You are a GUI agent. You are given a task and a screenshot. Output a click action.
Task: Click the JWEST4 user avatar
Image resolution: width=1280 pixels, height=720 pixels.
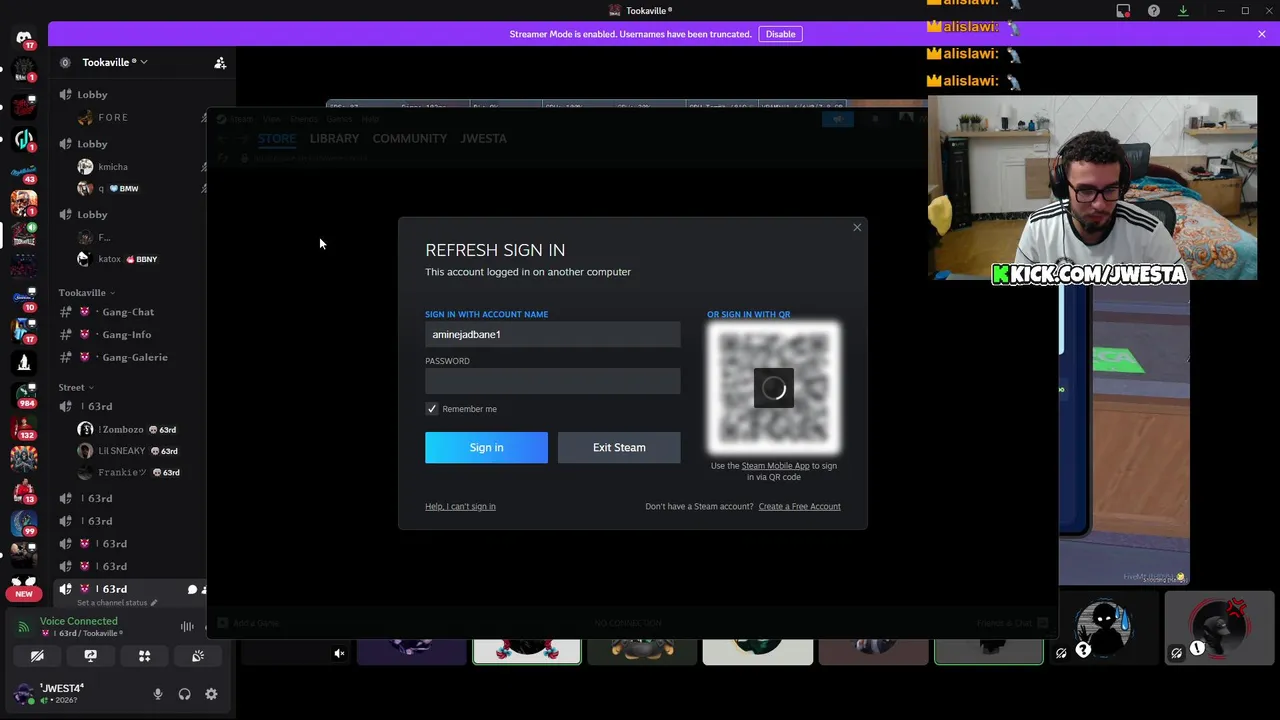24,693
